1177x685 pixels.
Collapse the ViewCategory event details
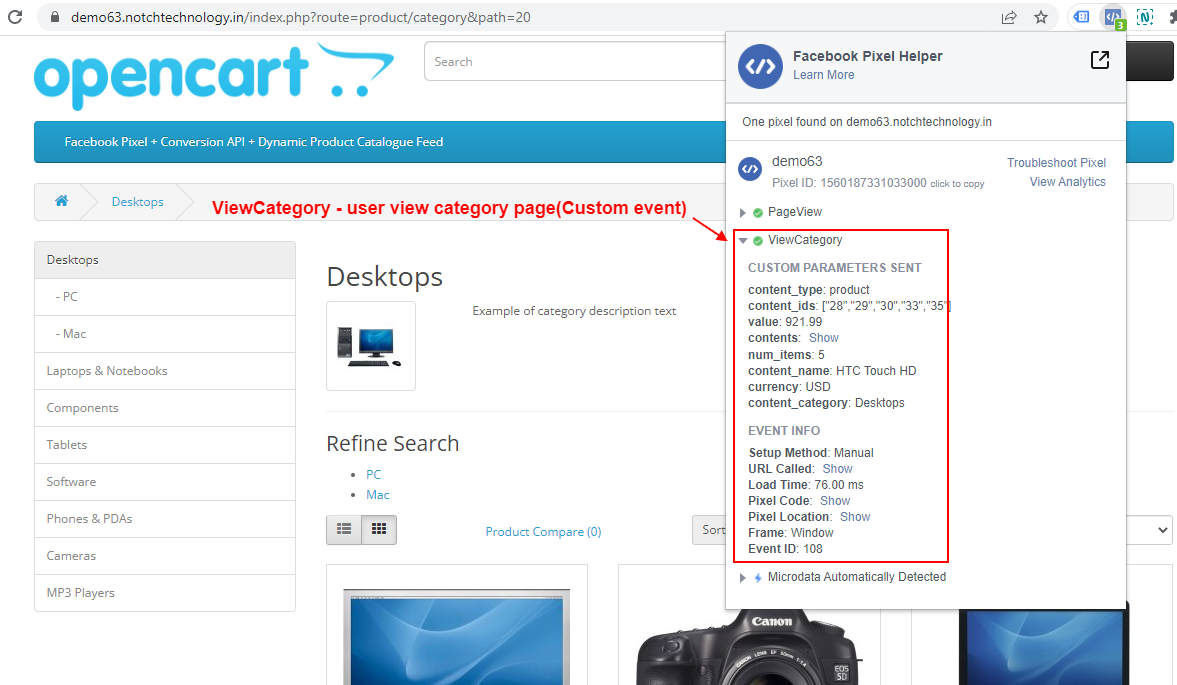(742, 240)
